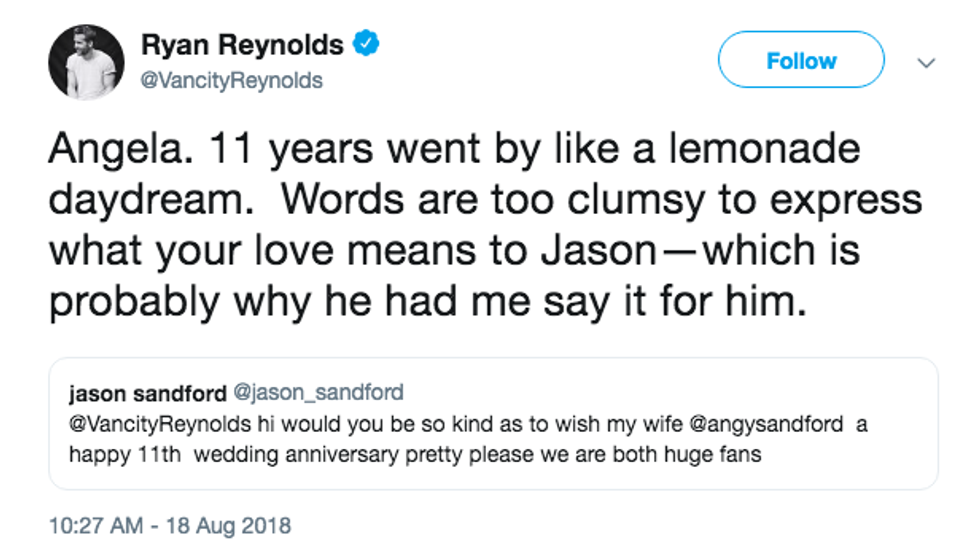980x555 pixels.
Task: Open the Ryan Reynolds display name link
Action: 242,45
